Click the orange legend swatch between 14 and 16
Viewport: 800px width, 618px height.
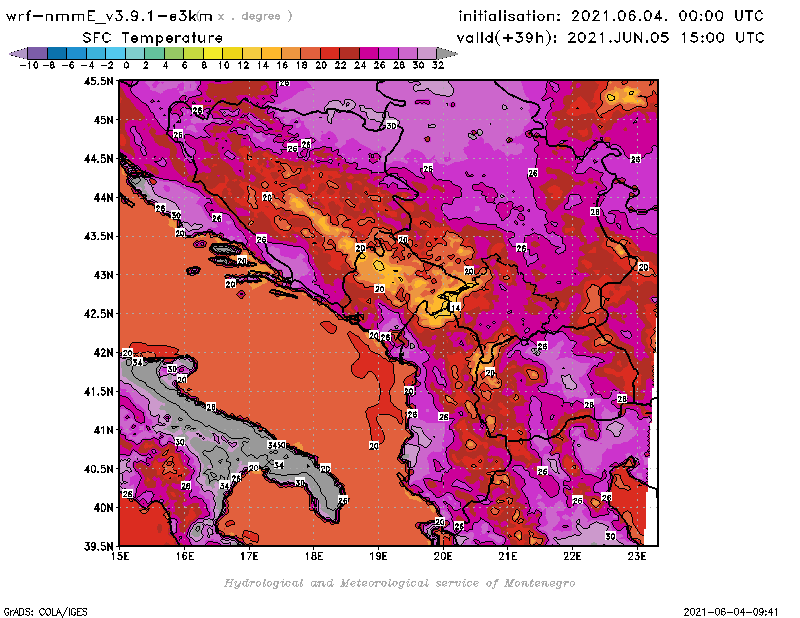coord(271,53)
